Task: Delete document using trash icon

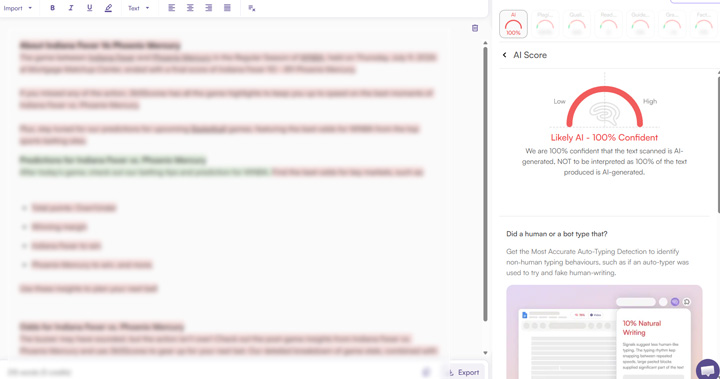Action: point(475,28)
